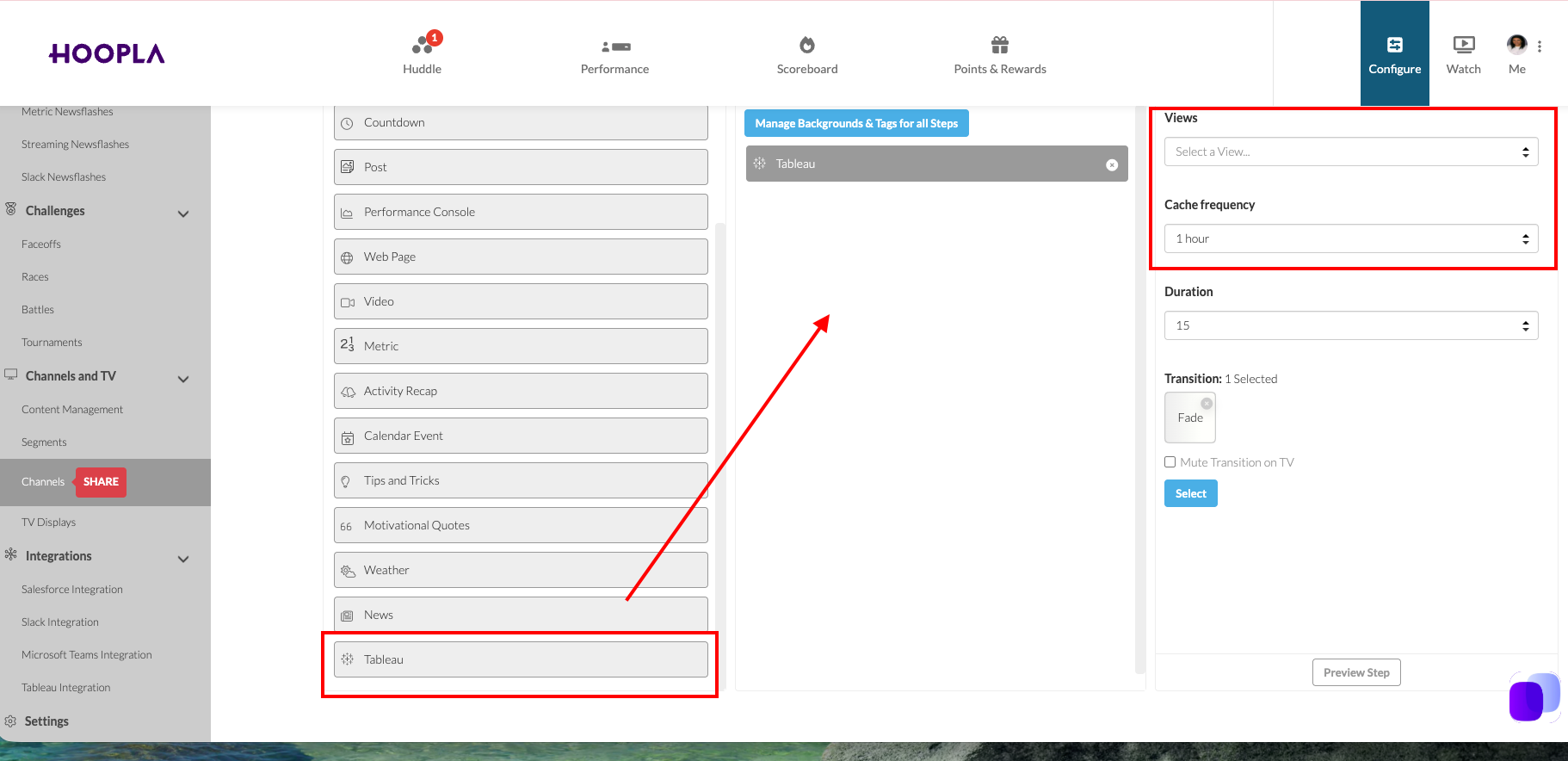1568x761 pixels.
Task: Open the Select a View dropdown
Action: [x=1351, y=152]
